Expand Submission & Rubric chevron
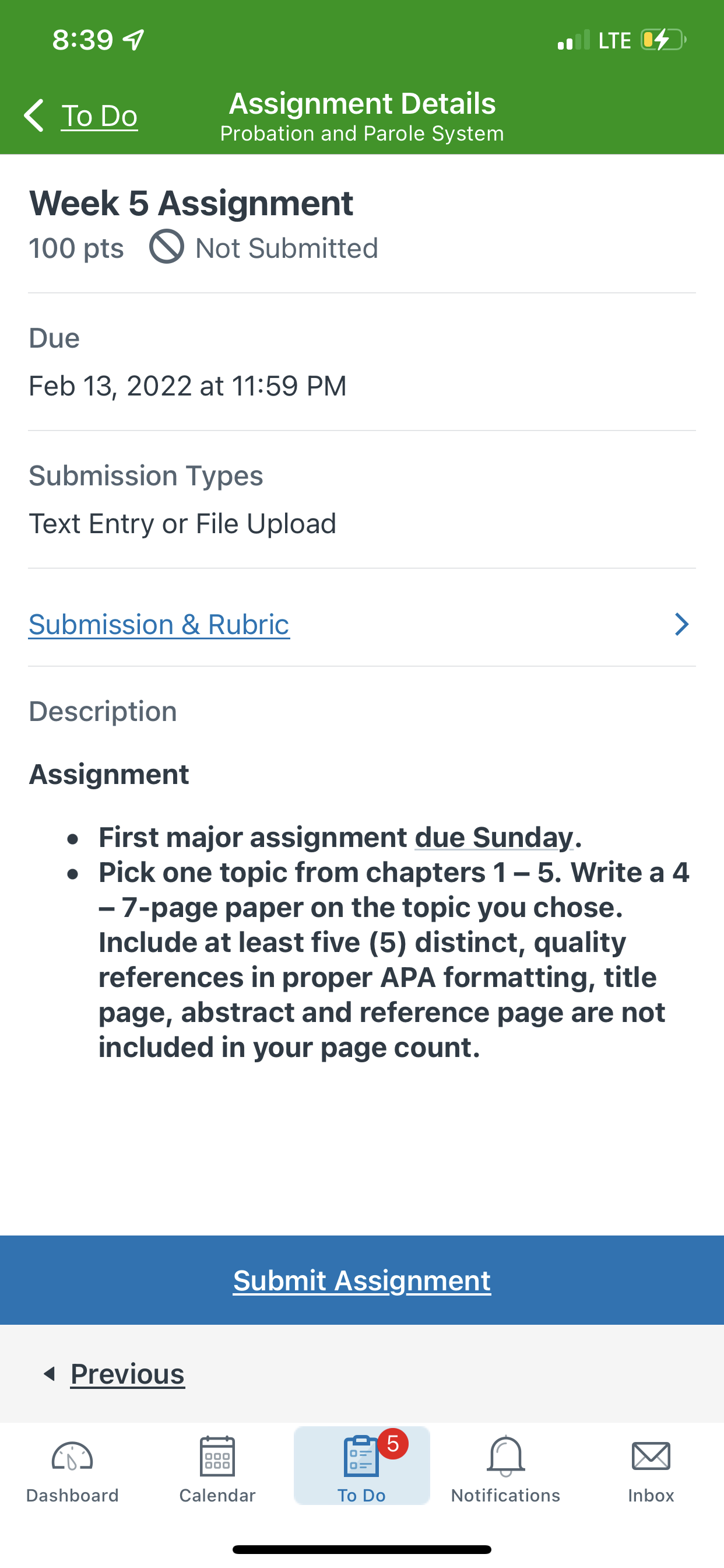The image size is (724, 1568). [681, 625]
